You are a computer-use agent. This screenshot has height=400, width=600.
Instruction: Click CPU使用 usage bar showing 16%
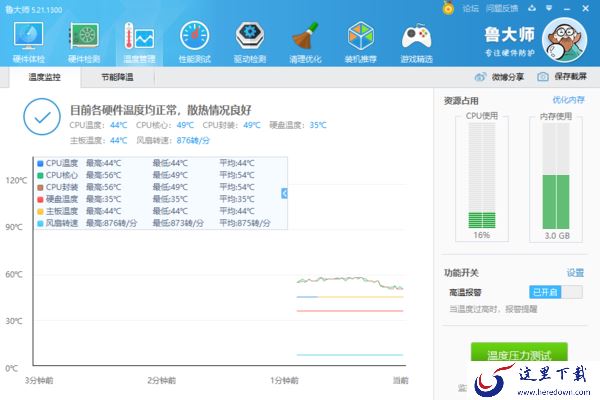[482, 176]
